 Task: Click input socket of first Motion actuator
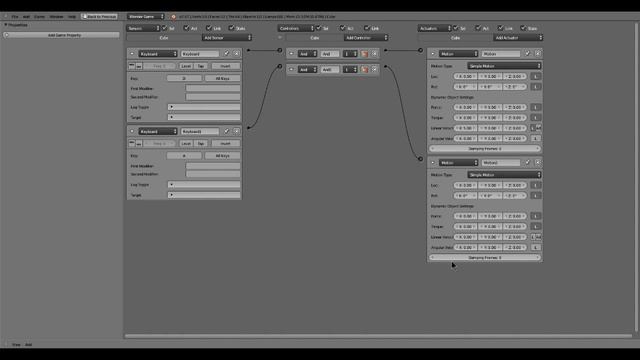coord(420,50)
